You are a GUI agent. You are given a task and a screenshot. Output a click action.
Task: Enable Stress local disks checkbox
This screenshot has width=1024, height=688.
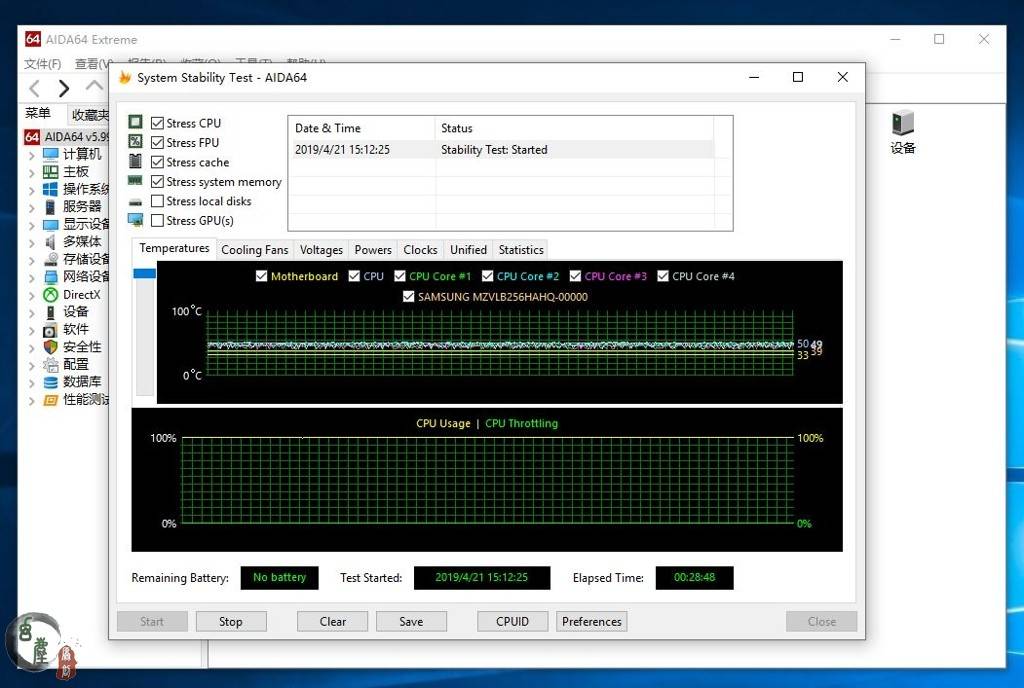(x=157, y=201)
